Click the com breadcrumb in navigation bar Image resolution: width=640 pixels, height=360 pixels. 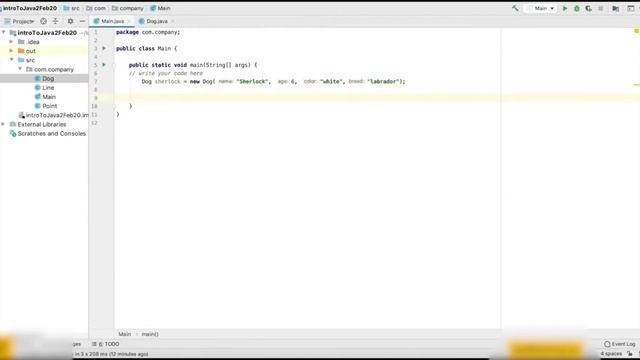(96, 8)
